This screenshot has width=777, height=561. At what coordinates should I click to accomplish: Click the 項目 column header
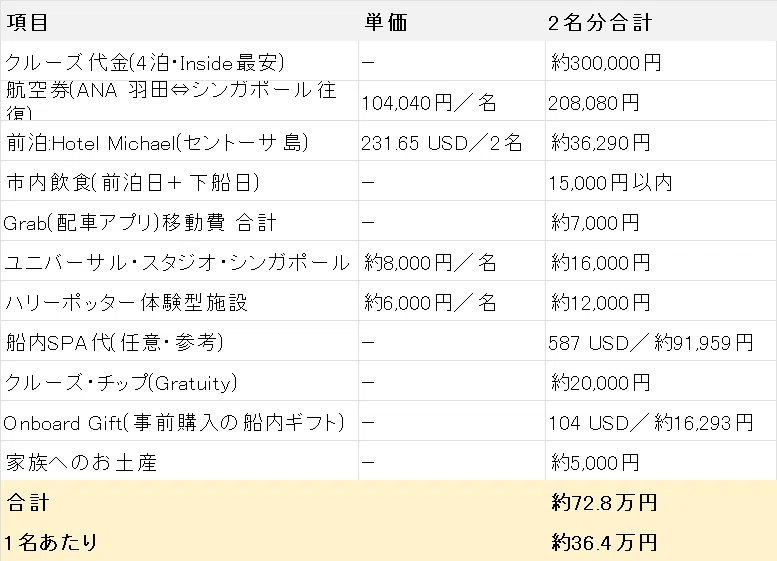[27, 22]
